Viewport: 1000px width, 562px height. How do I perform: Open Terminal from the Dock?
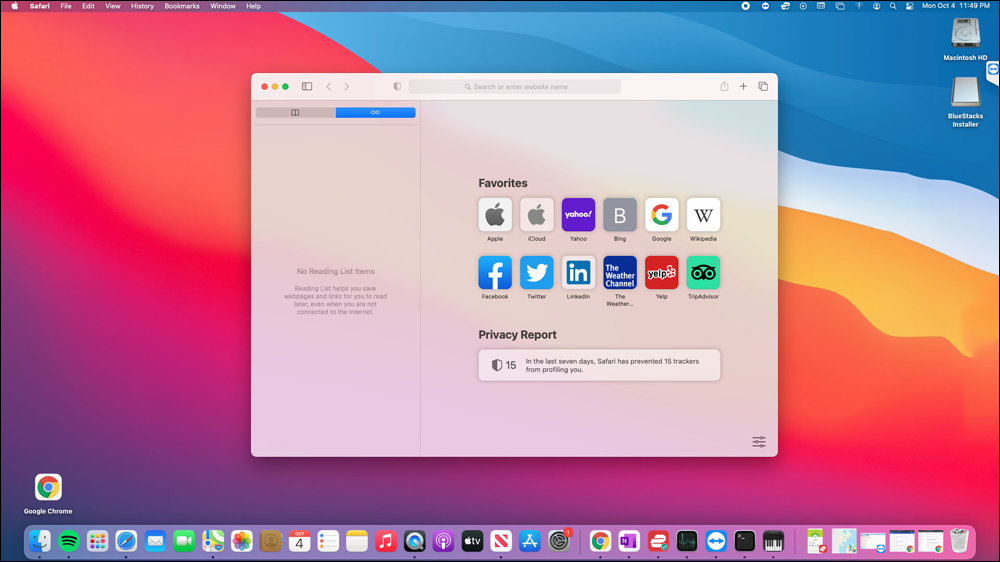pos(744,541)
